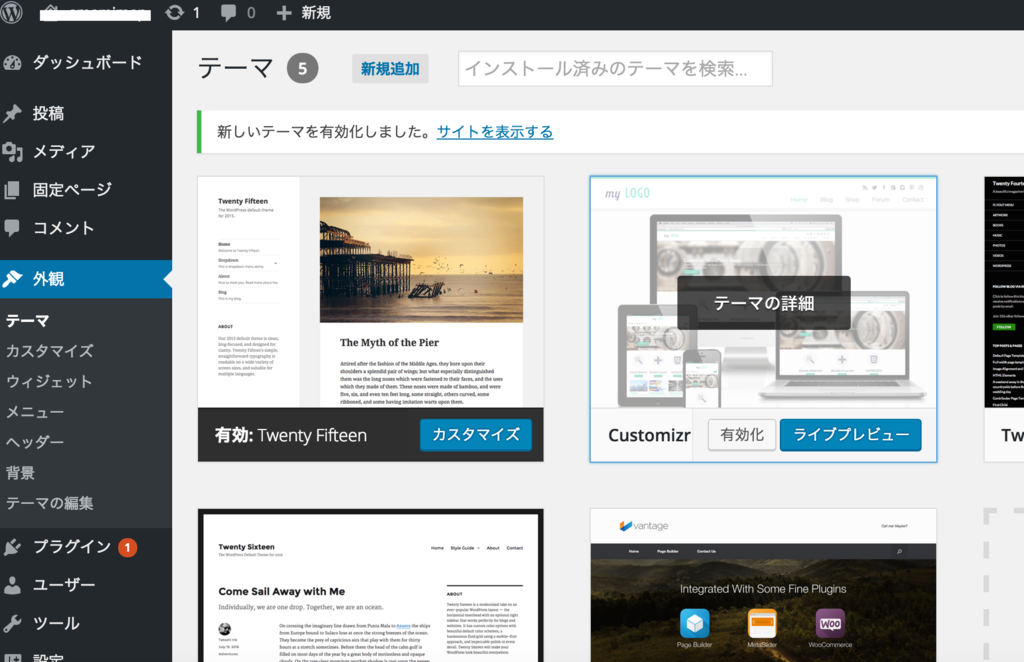Click the Customizr theme name text
The image size is (1024, 662).
(x=649, y=435)
